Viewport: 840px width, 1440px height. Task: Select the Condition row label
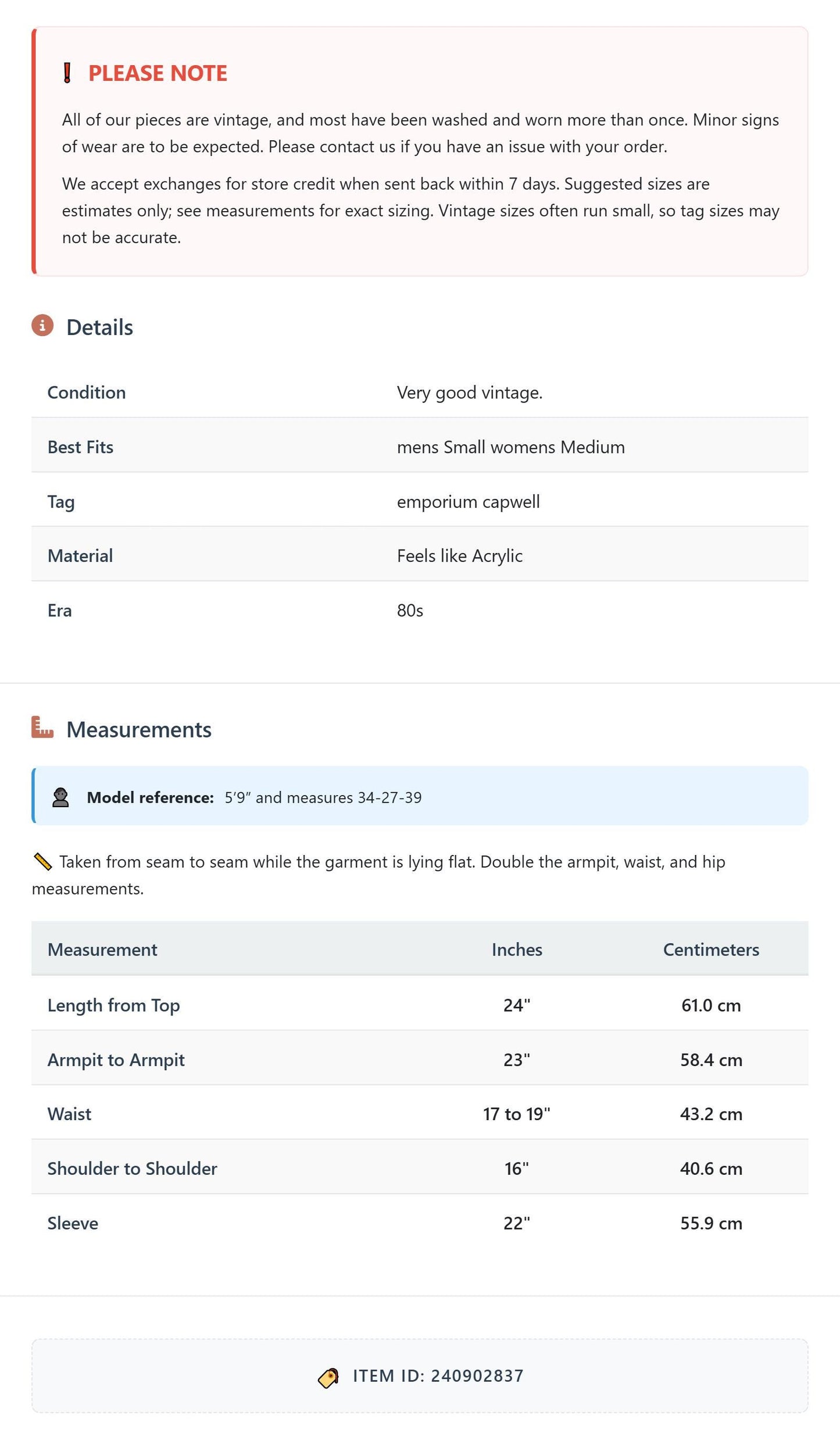point(87,393)
